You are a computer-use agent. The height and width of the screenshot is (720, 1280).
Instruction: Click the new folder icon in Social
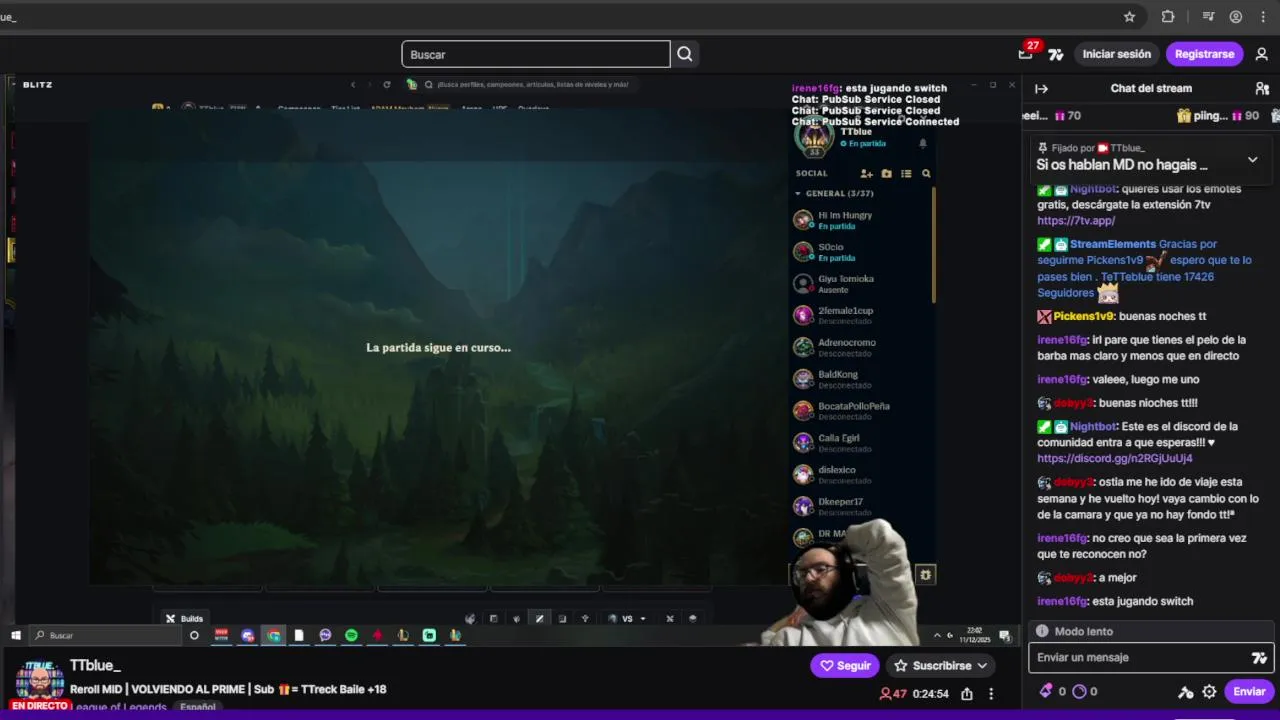(886, 174)
